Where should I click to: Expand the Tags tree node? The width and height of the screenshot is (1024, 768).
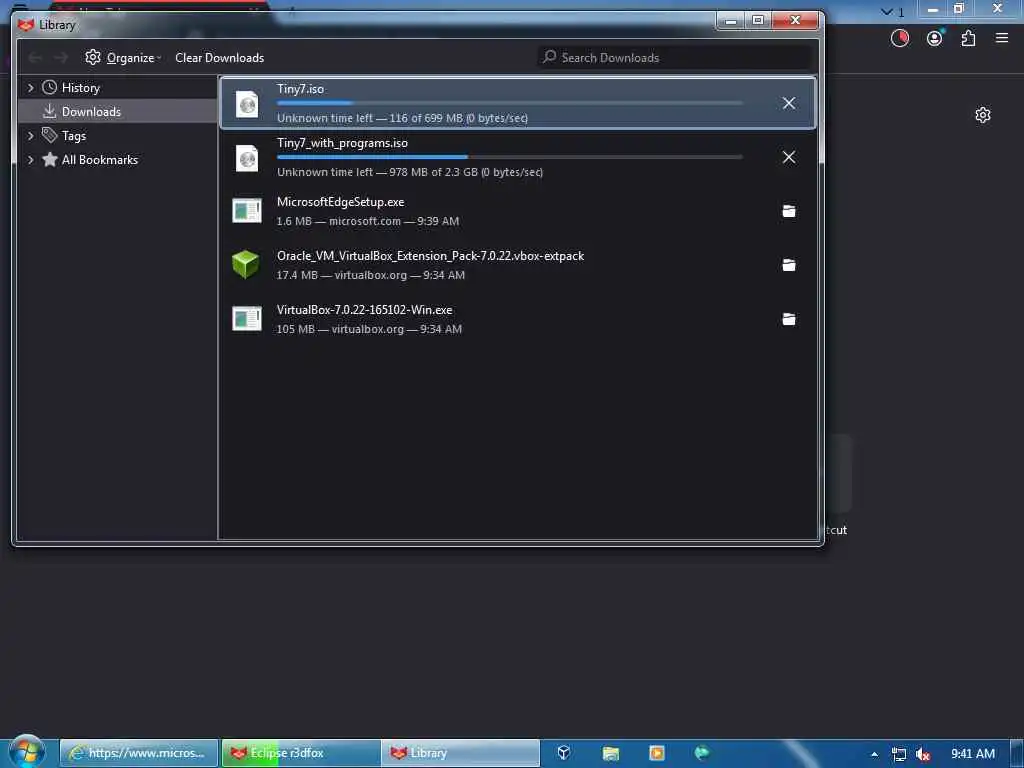[x=31, y=136]
